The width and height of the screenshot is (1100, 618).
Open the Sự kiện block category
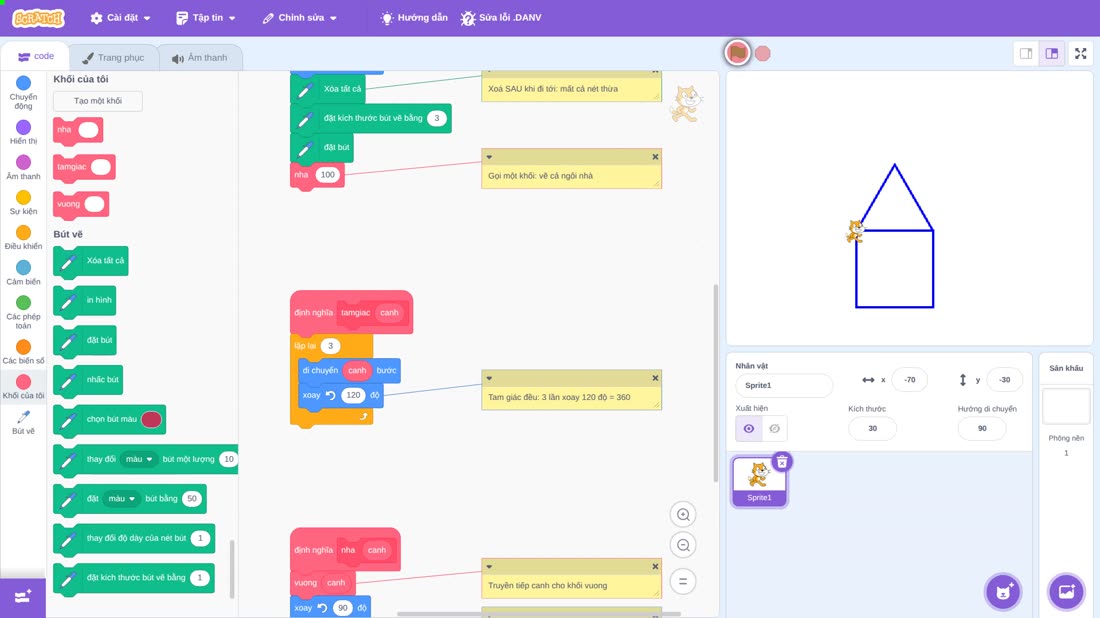click(23, 202)
